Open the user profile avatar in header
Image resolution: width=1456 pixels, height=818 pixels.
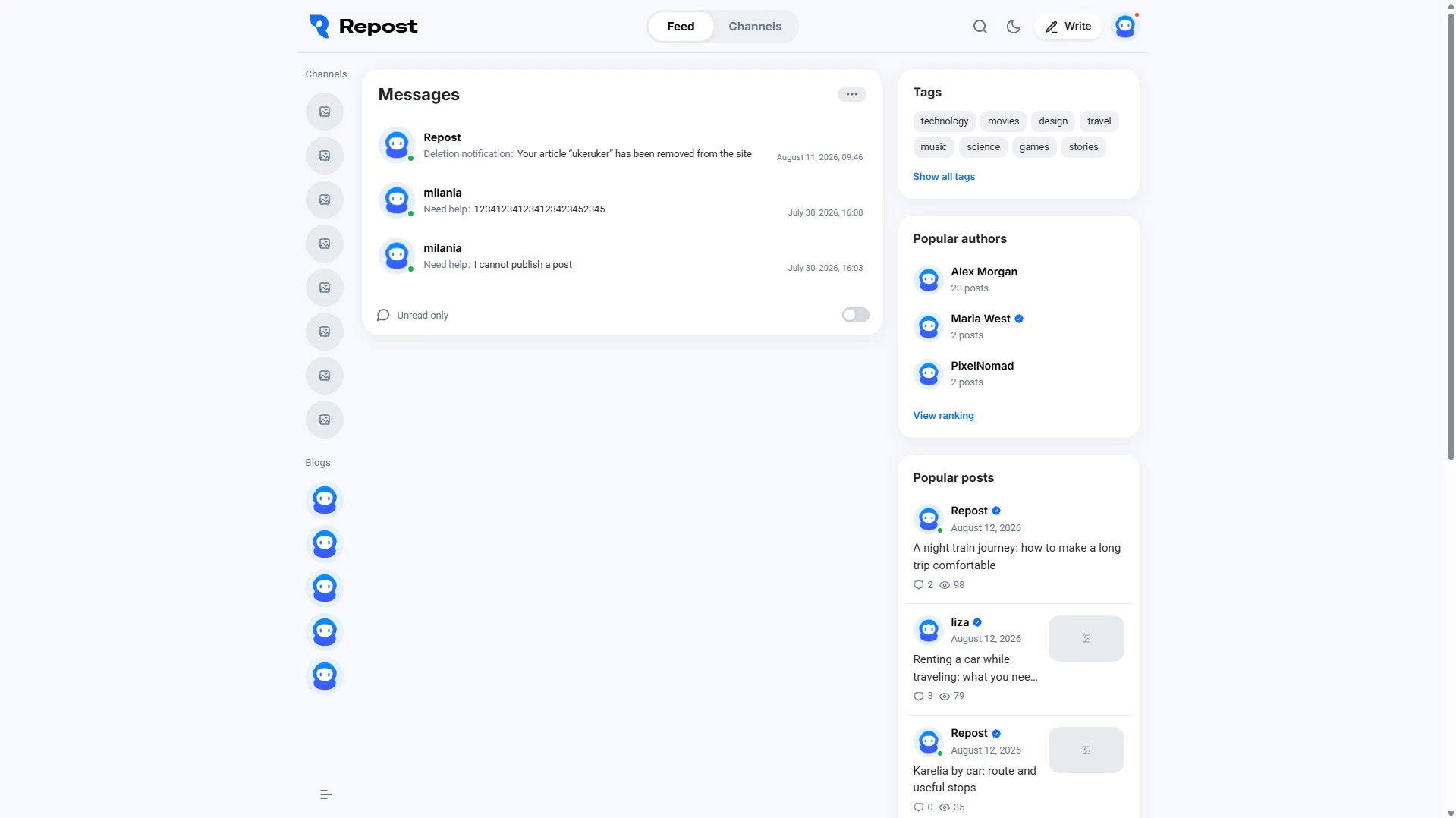click(1125, 27)
